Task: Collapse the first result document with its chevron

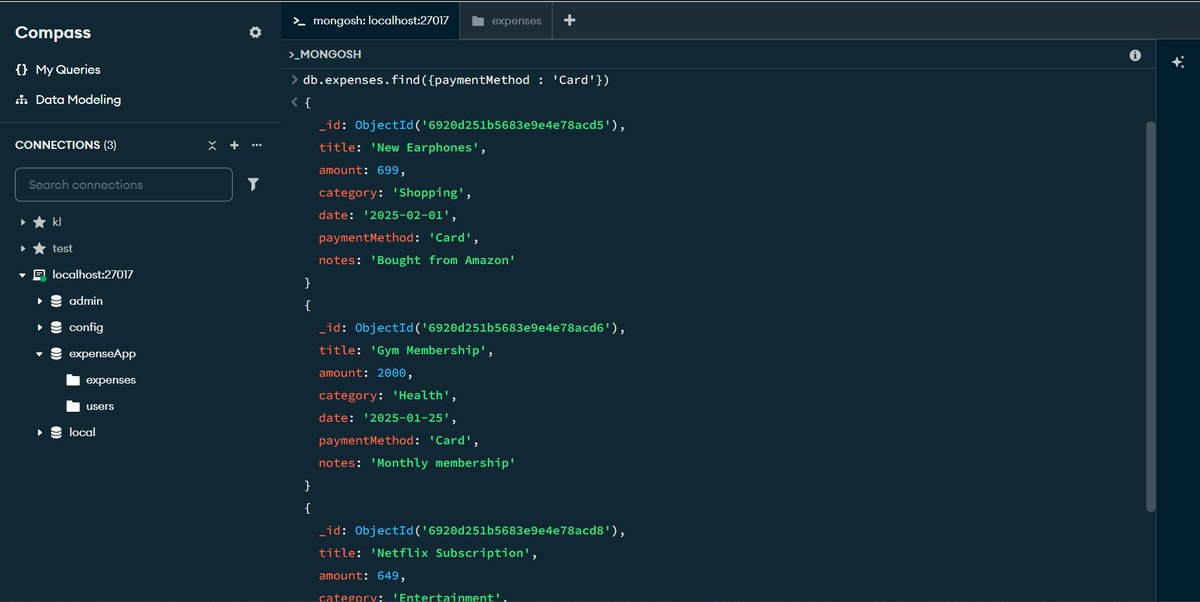Action: click(x=293, y=101)
